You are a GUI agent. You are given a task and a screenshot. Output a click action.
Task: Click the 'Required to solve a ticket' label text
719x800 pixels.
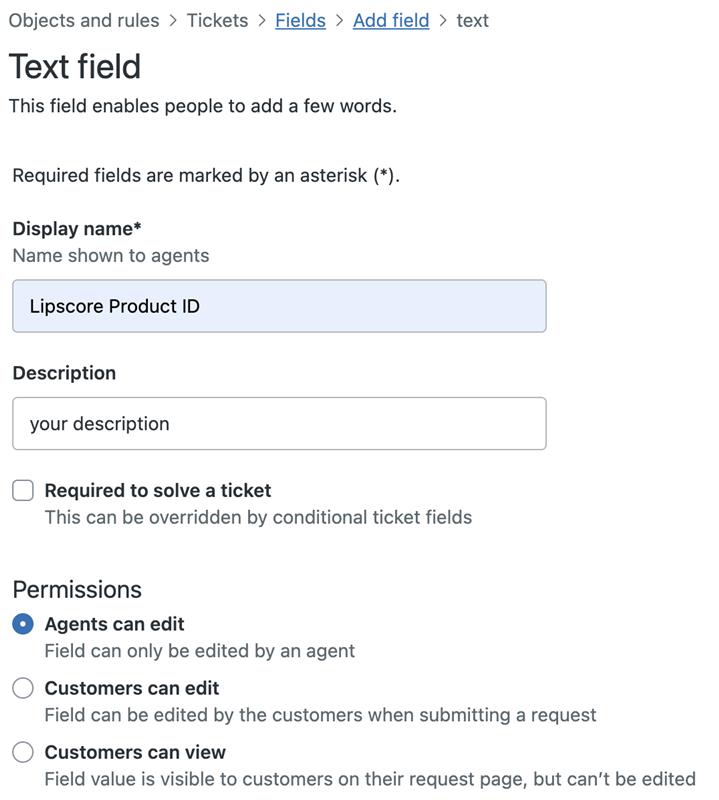[158, 490]
